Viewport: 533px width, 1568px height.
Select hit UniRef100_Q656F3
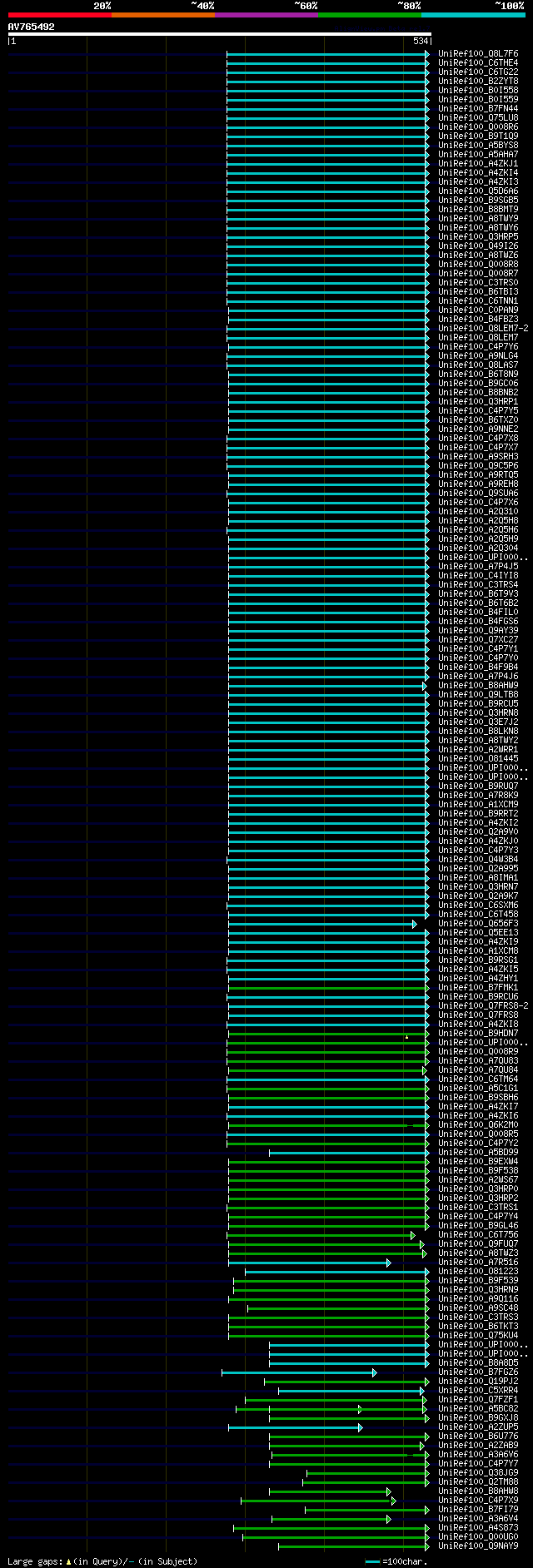pyautogui.click(x=478, y=924)
